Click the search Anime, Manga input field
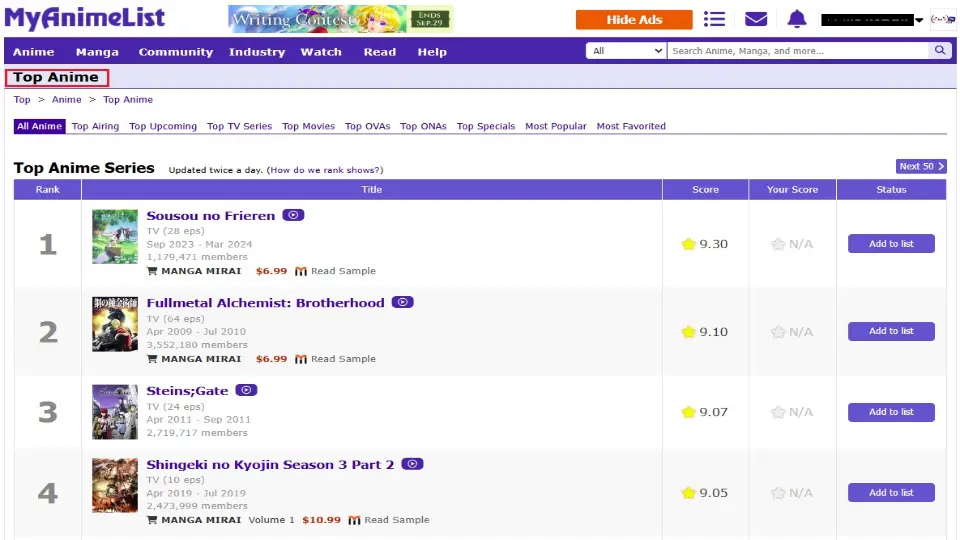960x540 pixels. [x=798, y=51]
